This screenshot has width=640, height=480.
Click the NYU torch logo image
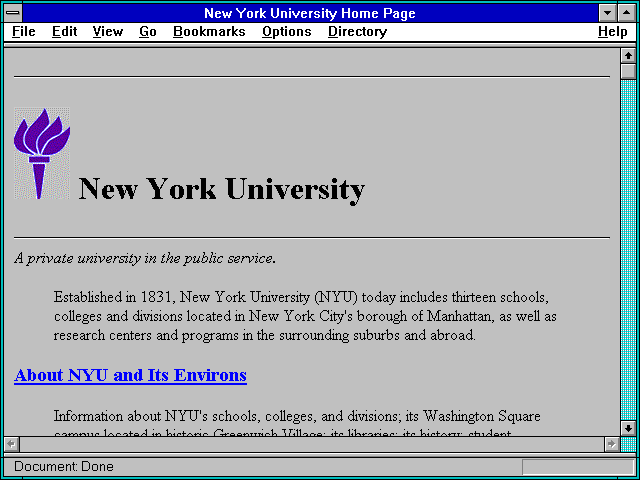click(42, 153)
